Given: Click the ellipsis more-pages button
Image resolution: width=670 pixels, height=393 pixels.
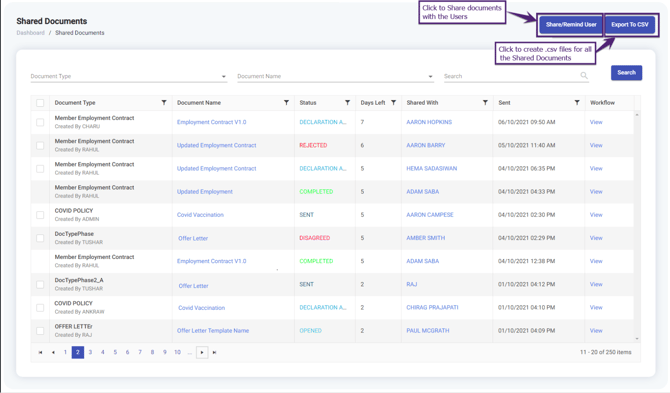Looking at the screenshot, I should [x=190, y=352].
